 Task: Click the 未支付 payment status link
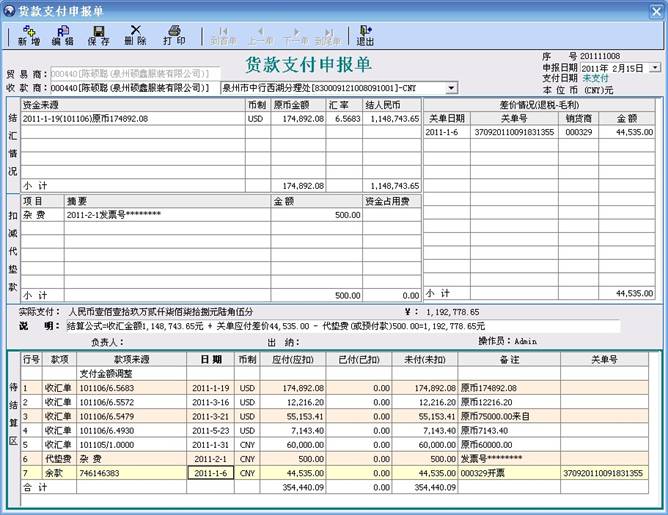point(596,78)
